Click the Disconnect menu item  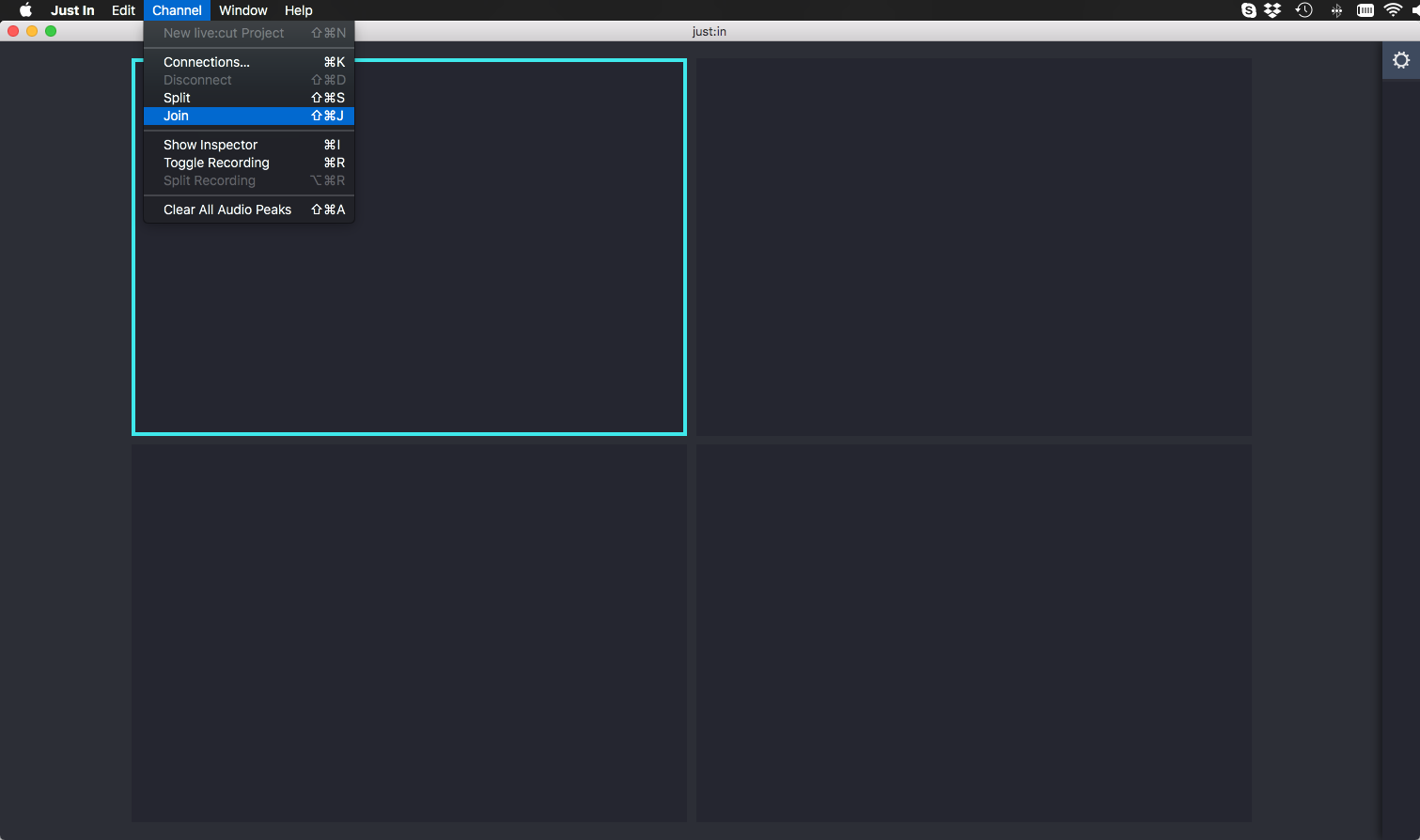(x=249, y=80)
